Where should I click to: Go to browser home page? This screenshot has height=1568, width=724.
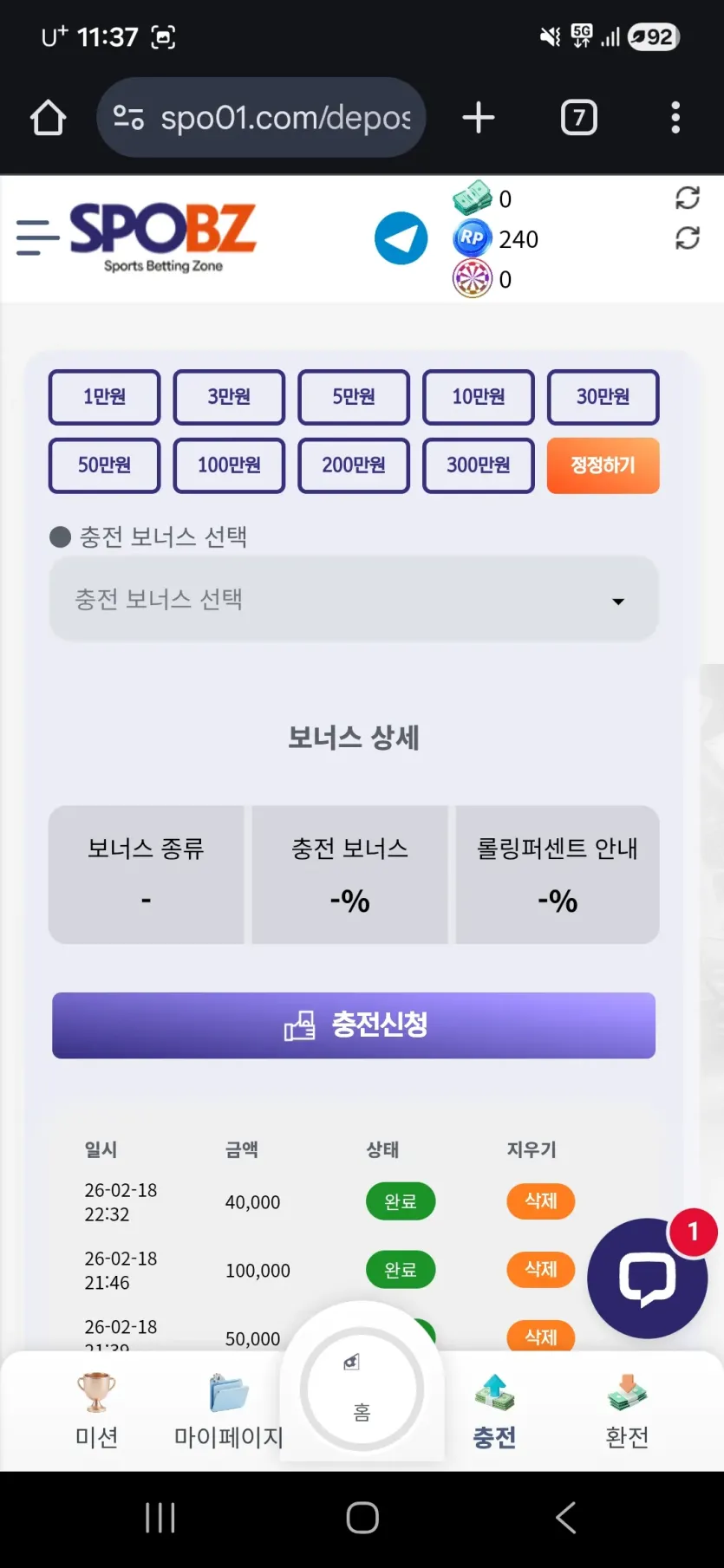[49, 118]
